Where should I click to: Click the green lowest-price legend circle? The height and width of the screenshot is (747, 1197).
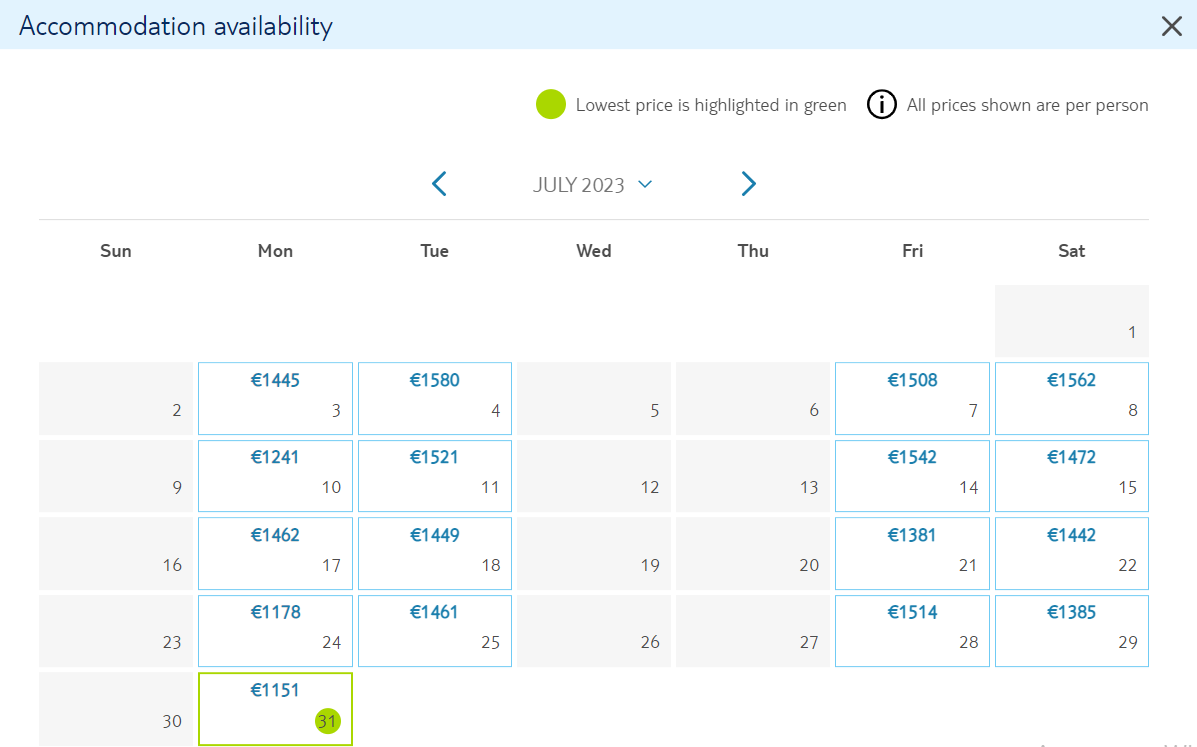point(550,105)
